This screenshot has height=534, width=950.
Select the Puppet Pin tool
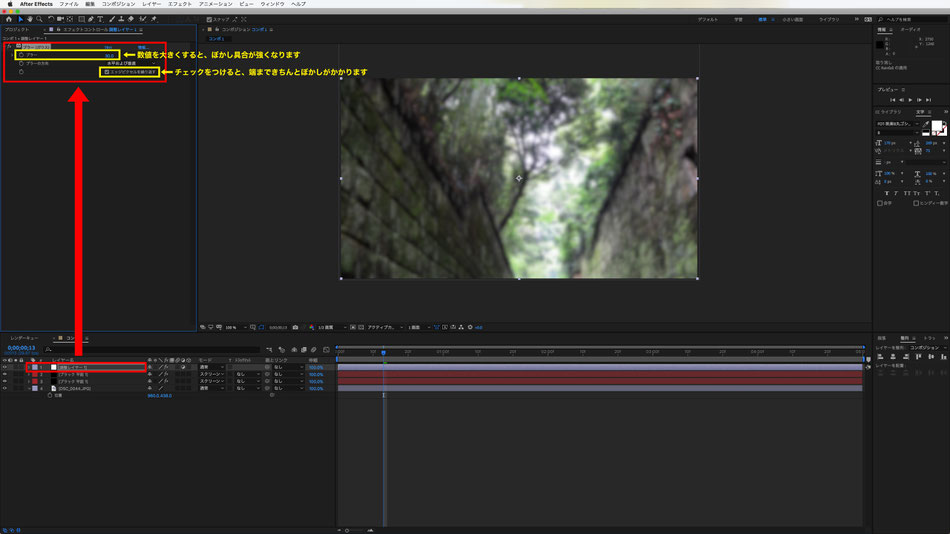point(154,19)
